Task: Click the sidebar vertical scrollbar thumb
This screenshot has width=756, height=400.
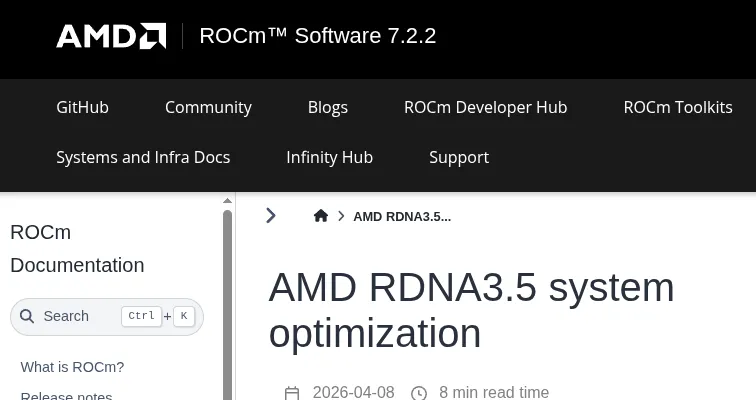Action: [x=228, y=300]
